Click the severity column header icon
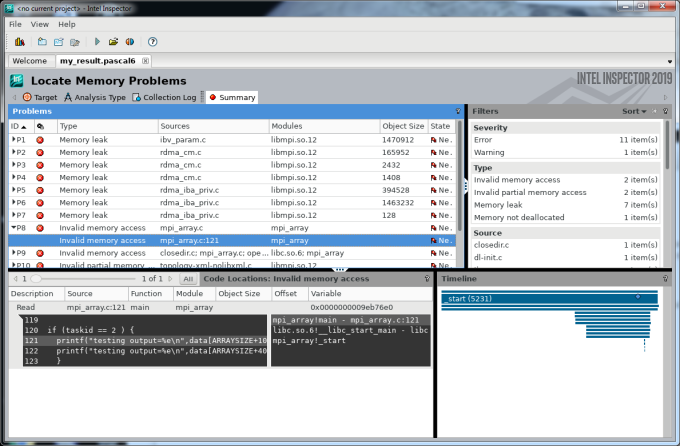This screenshot has height=446, width=680. click(40, 126)
